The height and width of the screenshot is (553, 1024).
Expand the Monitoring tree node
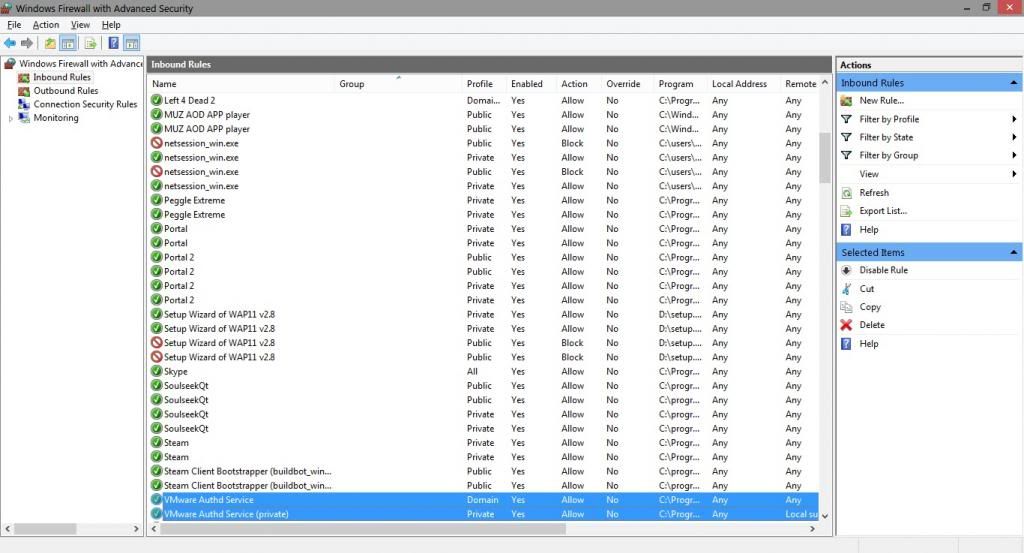pyautogui.click(x=10, y=118)
